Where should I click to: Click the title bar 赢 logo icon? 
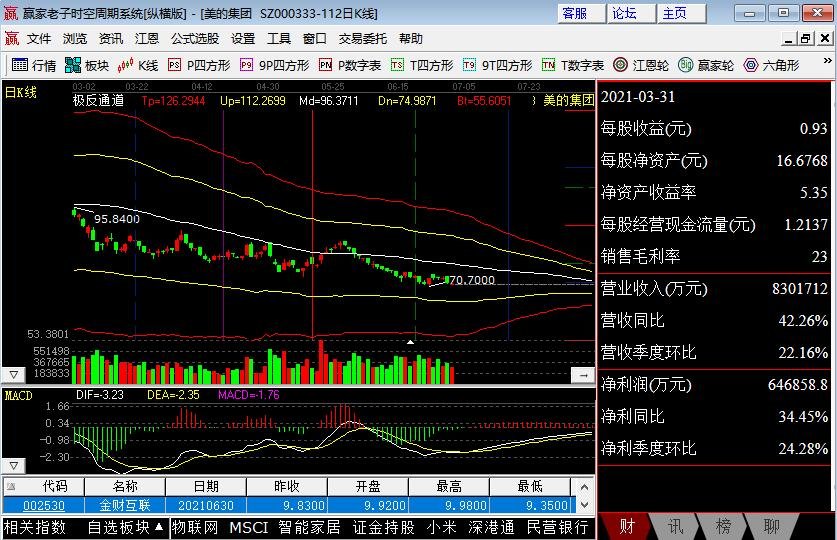click(x=11, y=13)
